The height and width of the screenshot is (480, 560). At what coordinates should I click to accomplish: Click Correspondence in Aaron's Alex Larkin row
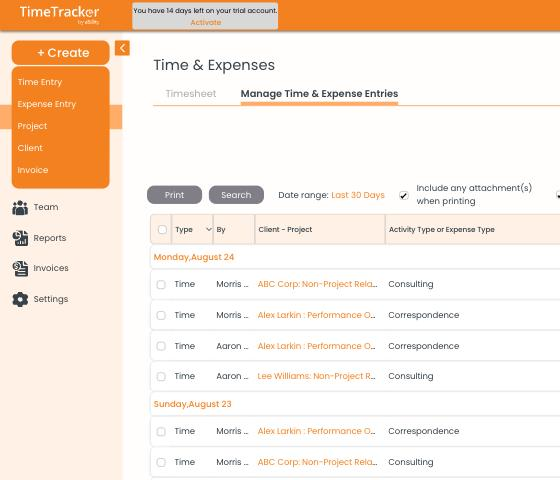(424, 346)
